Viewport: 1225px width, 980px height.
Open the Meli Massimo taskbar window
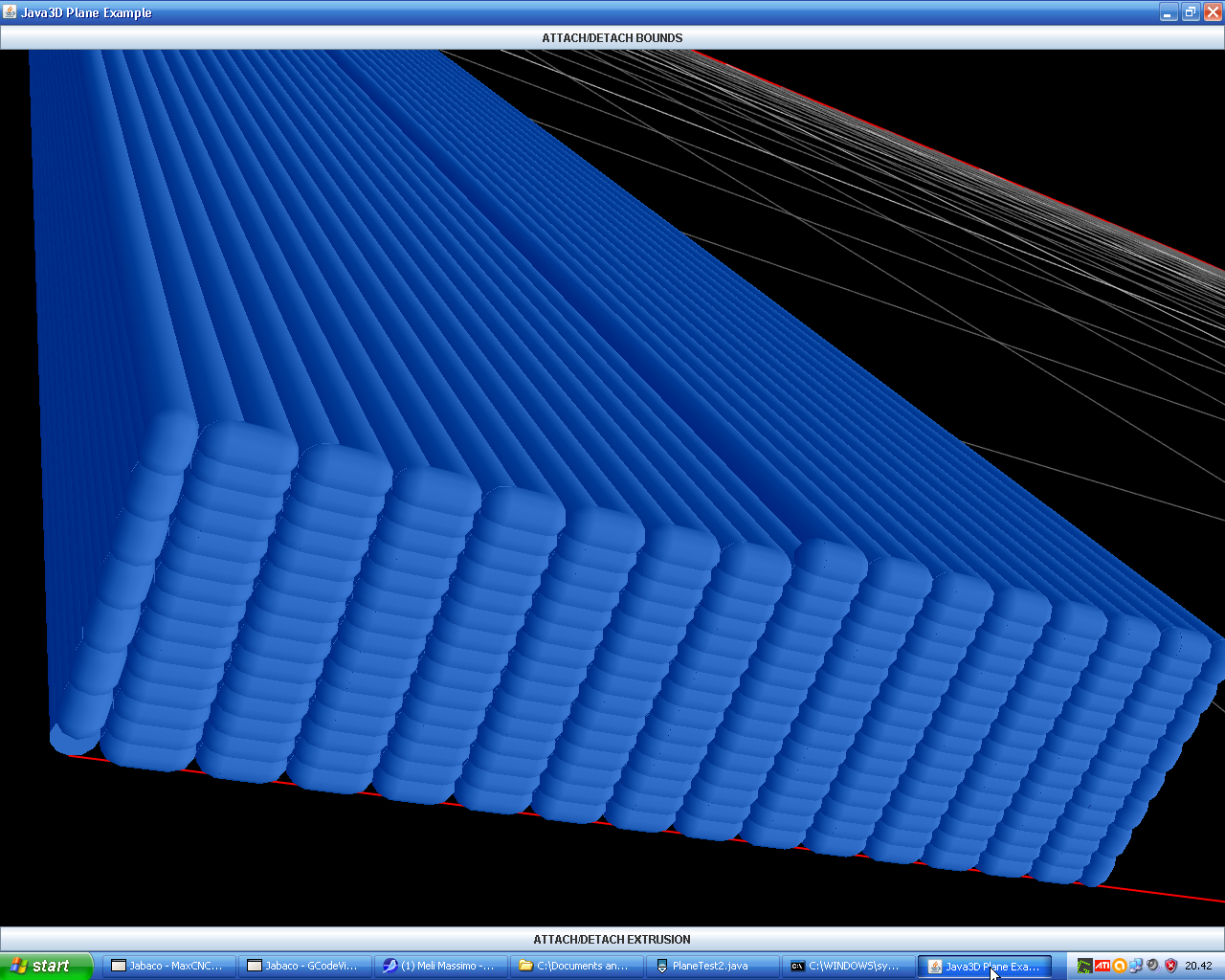coord(440,967)
